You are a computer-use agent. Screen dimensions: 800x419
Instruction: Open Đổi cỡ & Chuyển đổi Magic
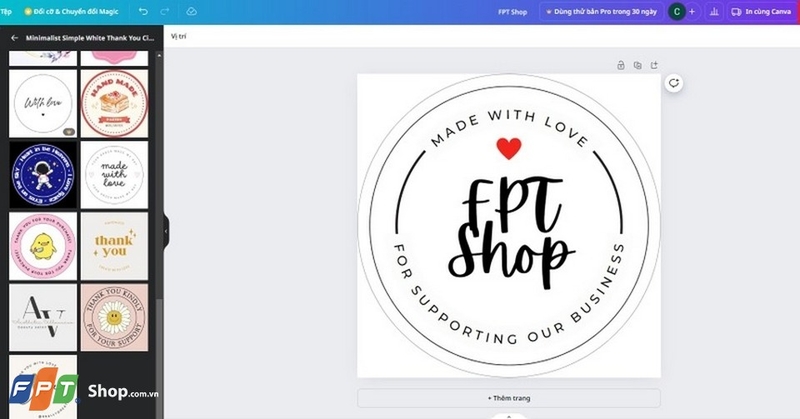(x=71, y=11)
